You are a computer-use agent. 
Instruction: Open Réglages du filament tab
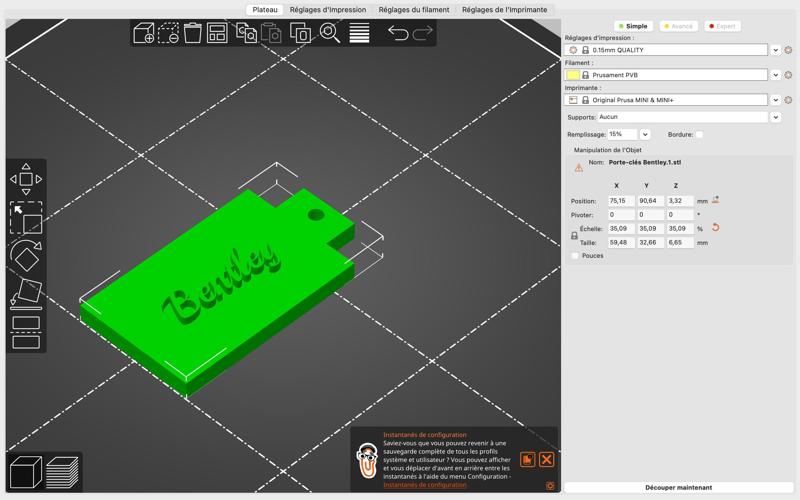point(414,10)
